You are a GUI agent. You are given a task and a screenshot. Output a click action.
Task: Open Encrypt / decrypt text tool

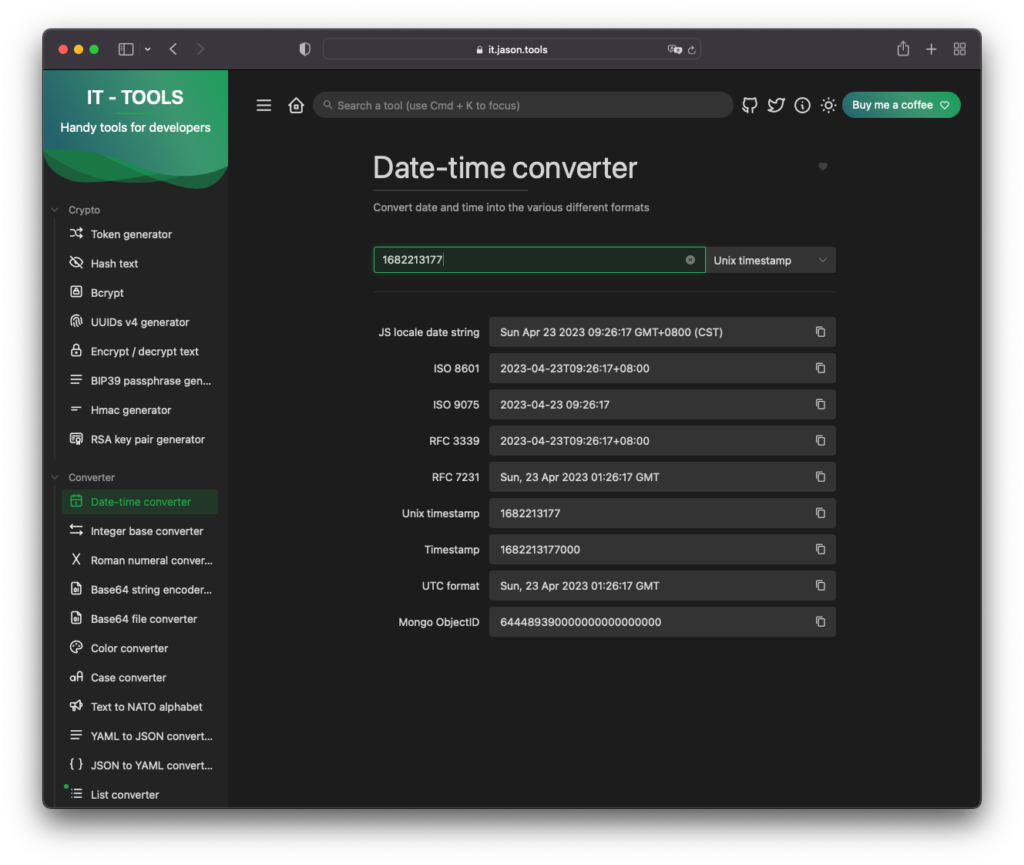point(140,351)
